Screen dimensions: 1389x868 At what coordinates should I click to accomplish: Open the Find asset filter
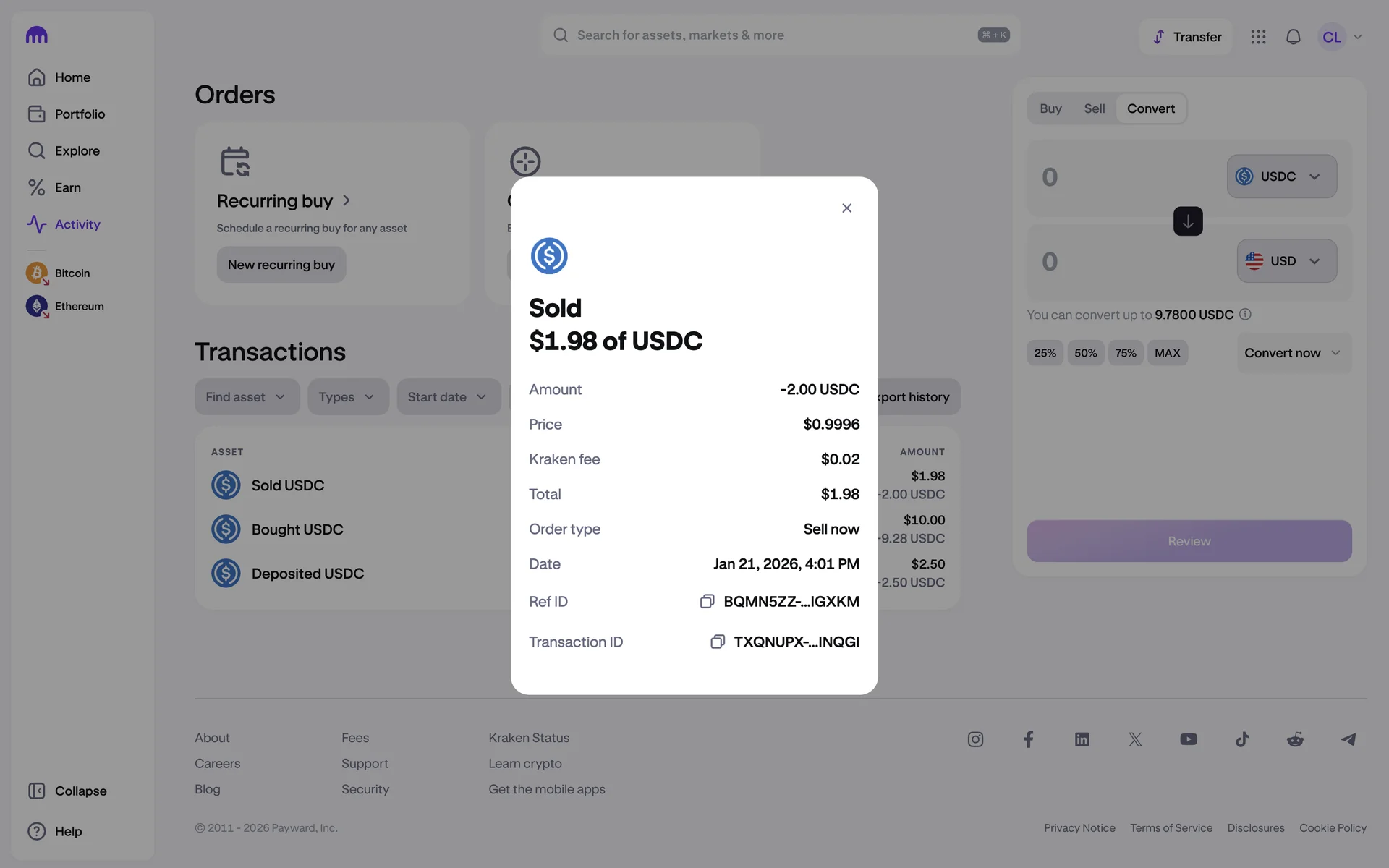247,397
